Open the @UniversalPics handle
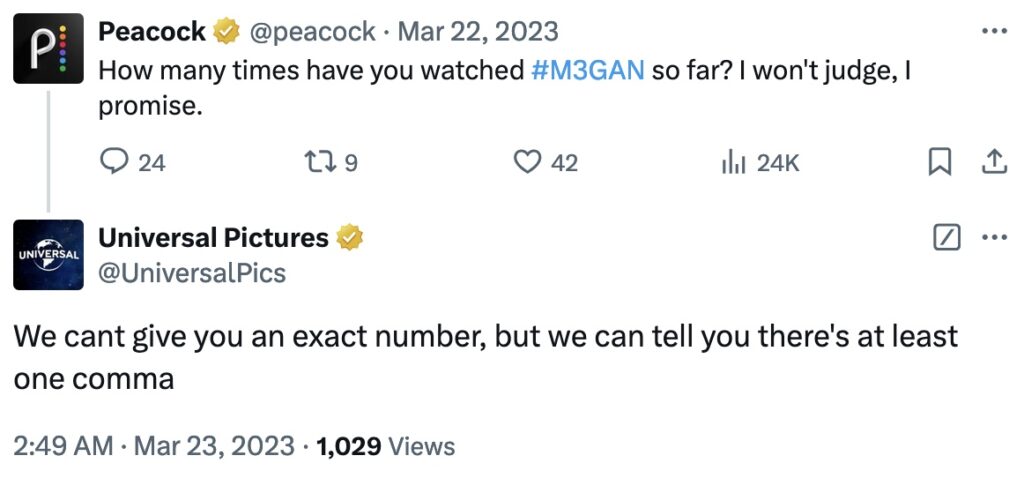Image resolution: width=1024 pixels, height=478 pixels. click(192, 273)
